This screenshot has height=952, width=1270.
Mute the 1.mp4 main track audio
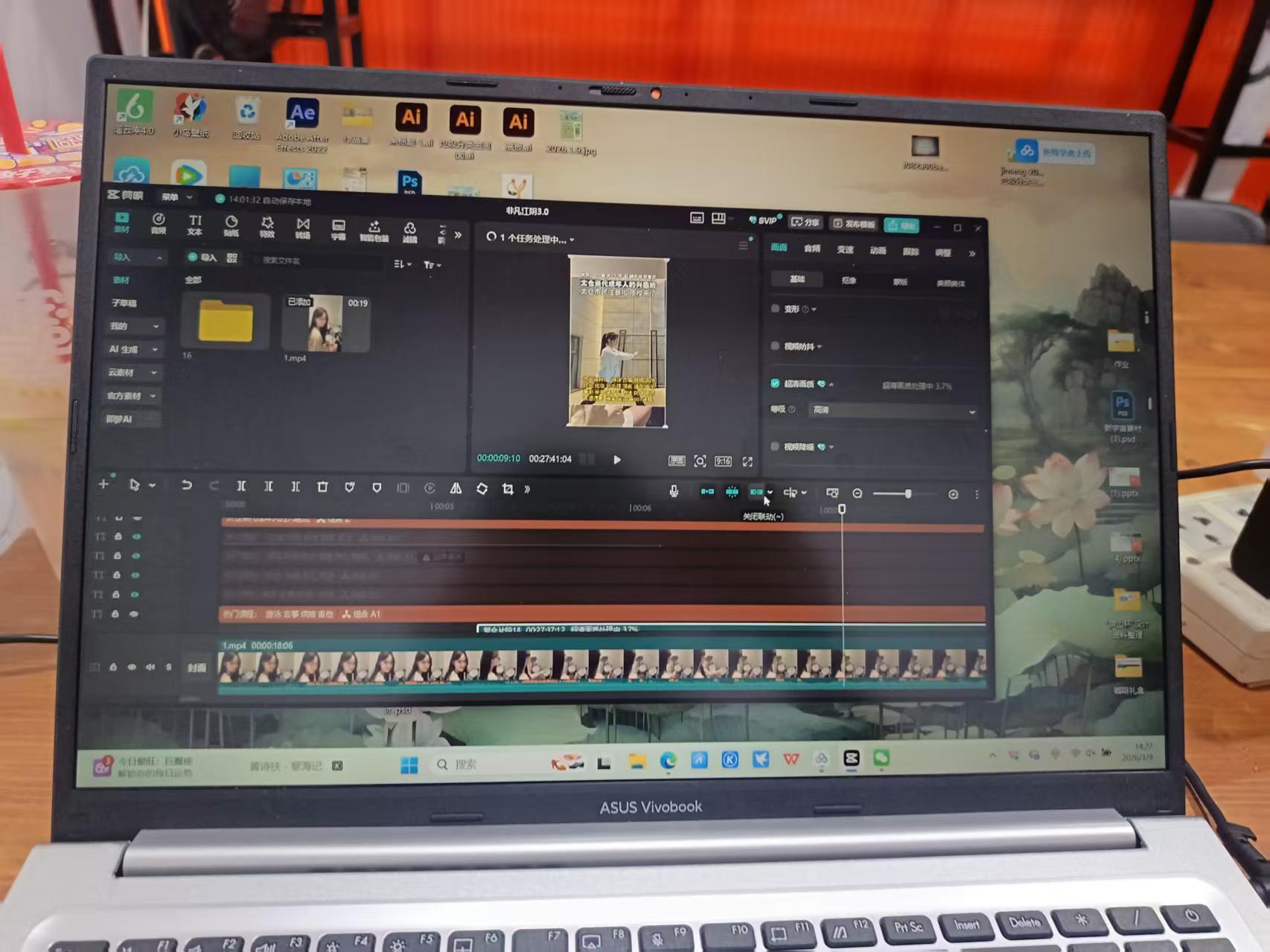point(150,667)
